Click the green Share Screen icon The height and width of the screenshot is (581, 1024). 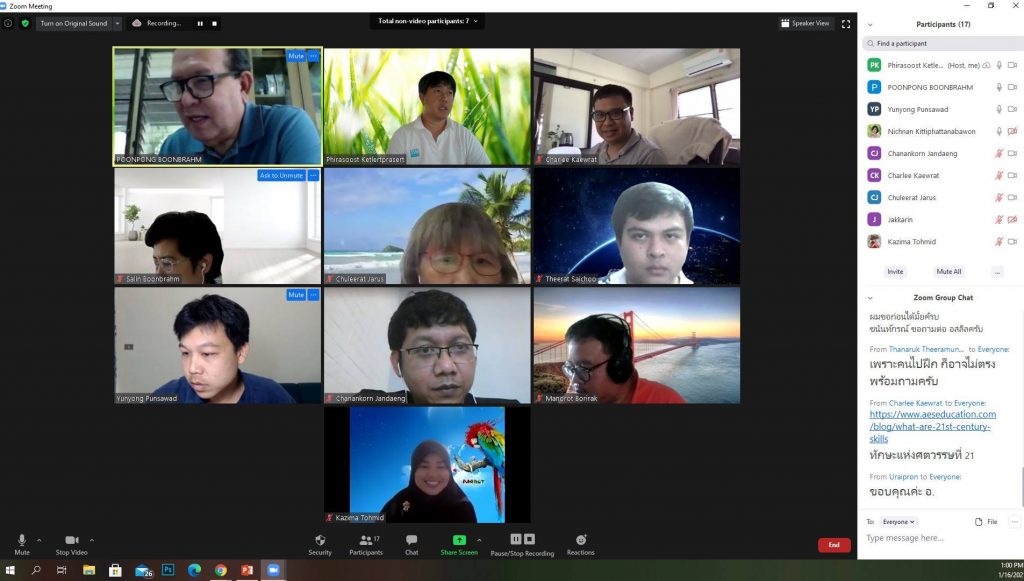coord(459,540)
